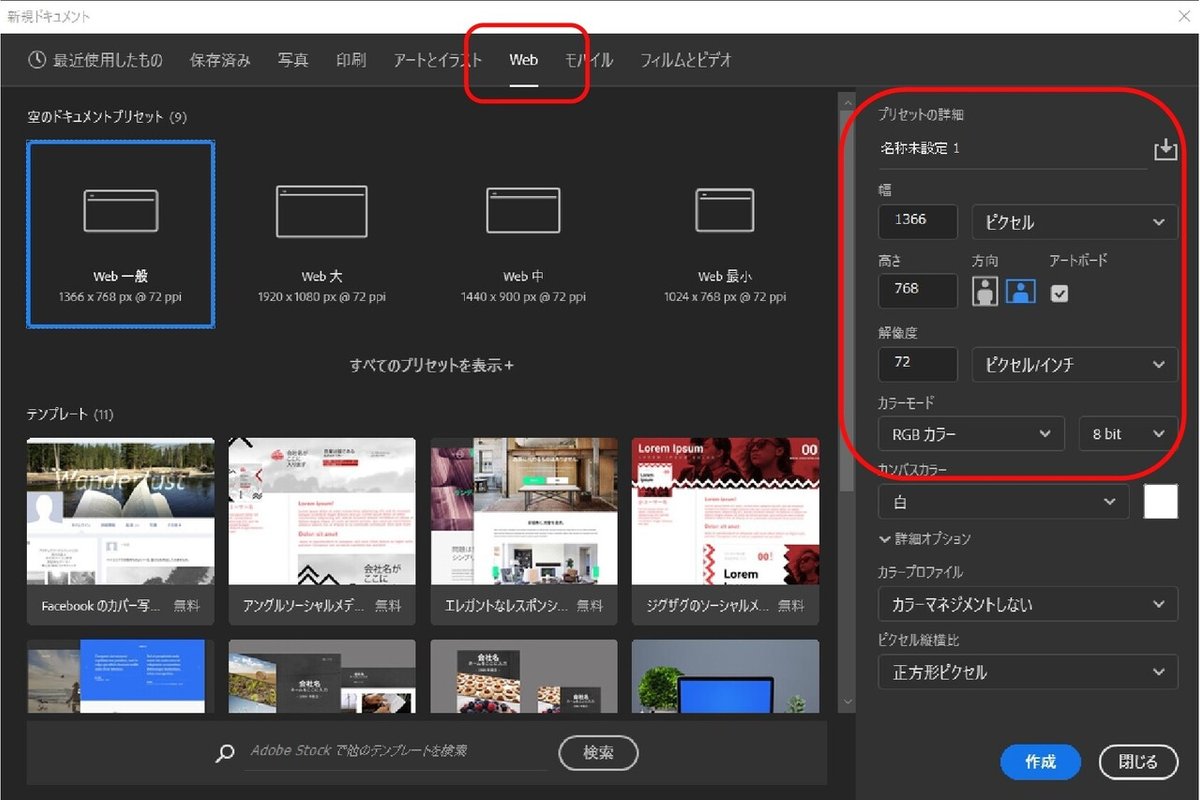
Task: Open the ジグザグのソーシャルメディア template
Action: click(x=726, y=530)
